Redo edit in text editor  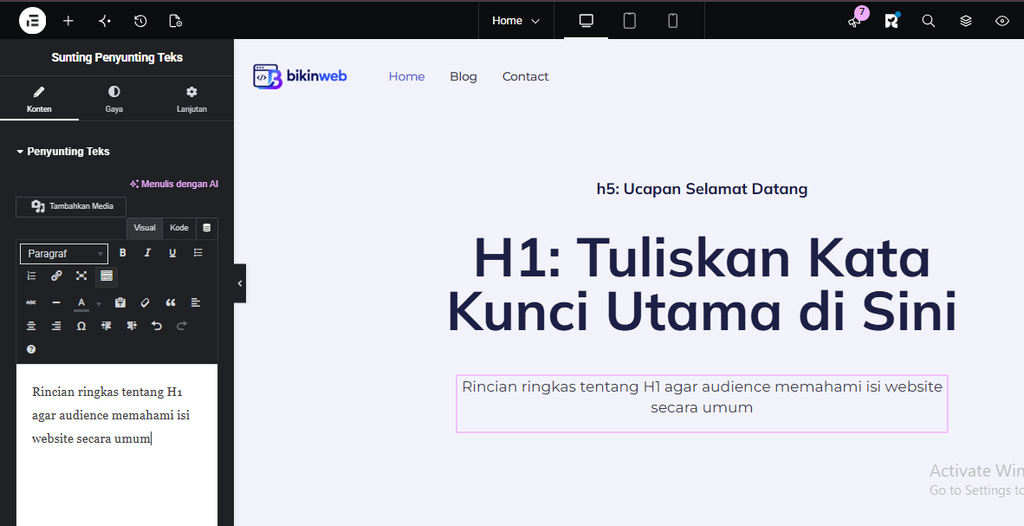[x=182, y=326]
